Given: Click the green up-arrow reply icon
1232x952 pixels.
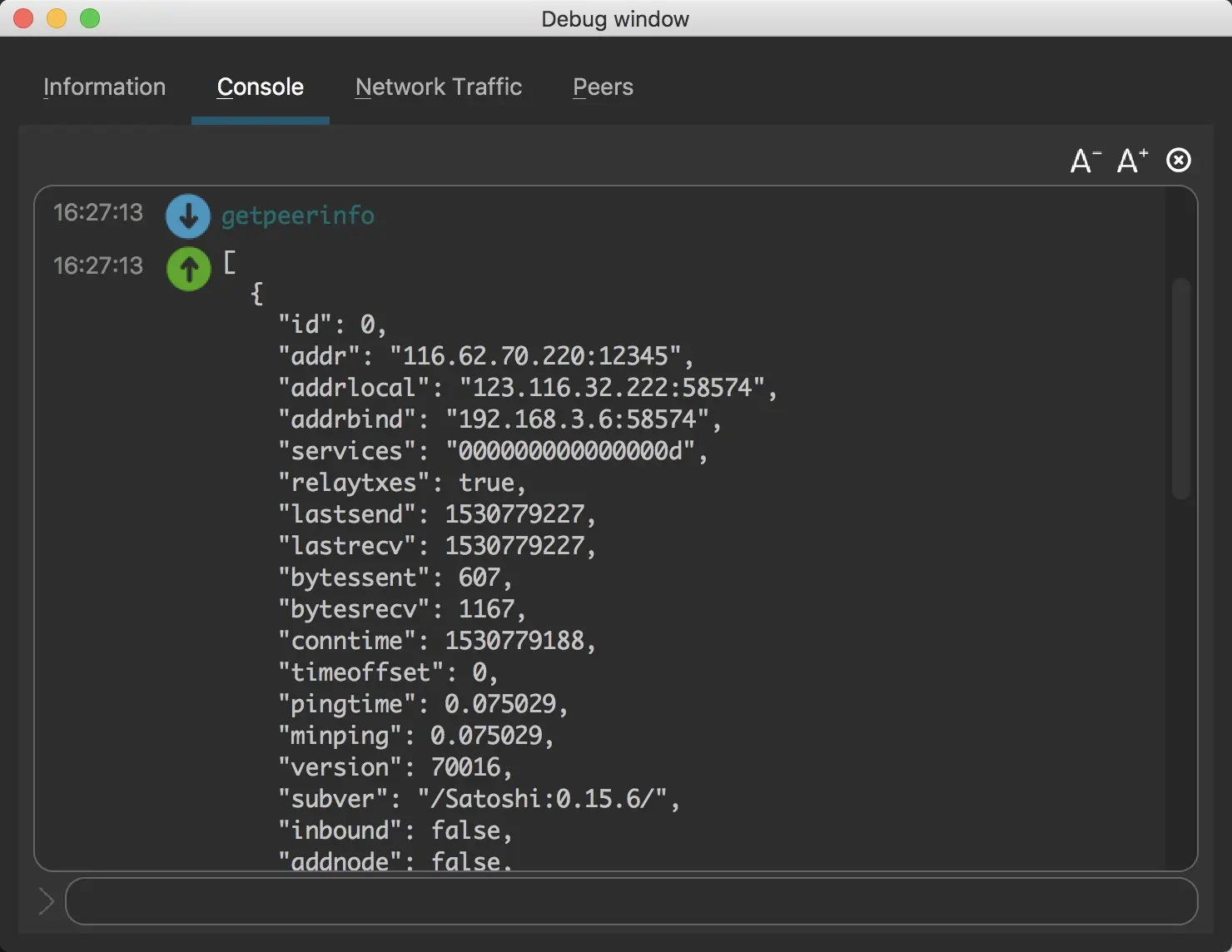Looking at the screenshot, I should tap(189, 269).
